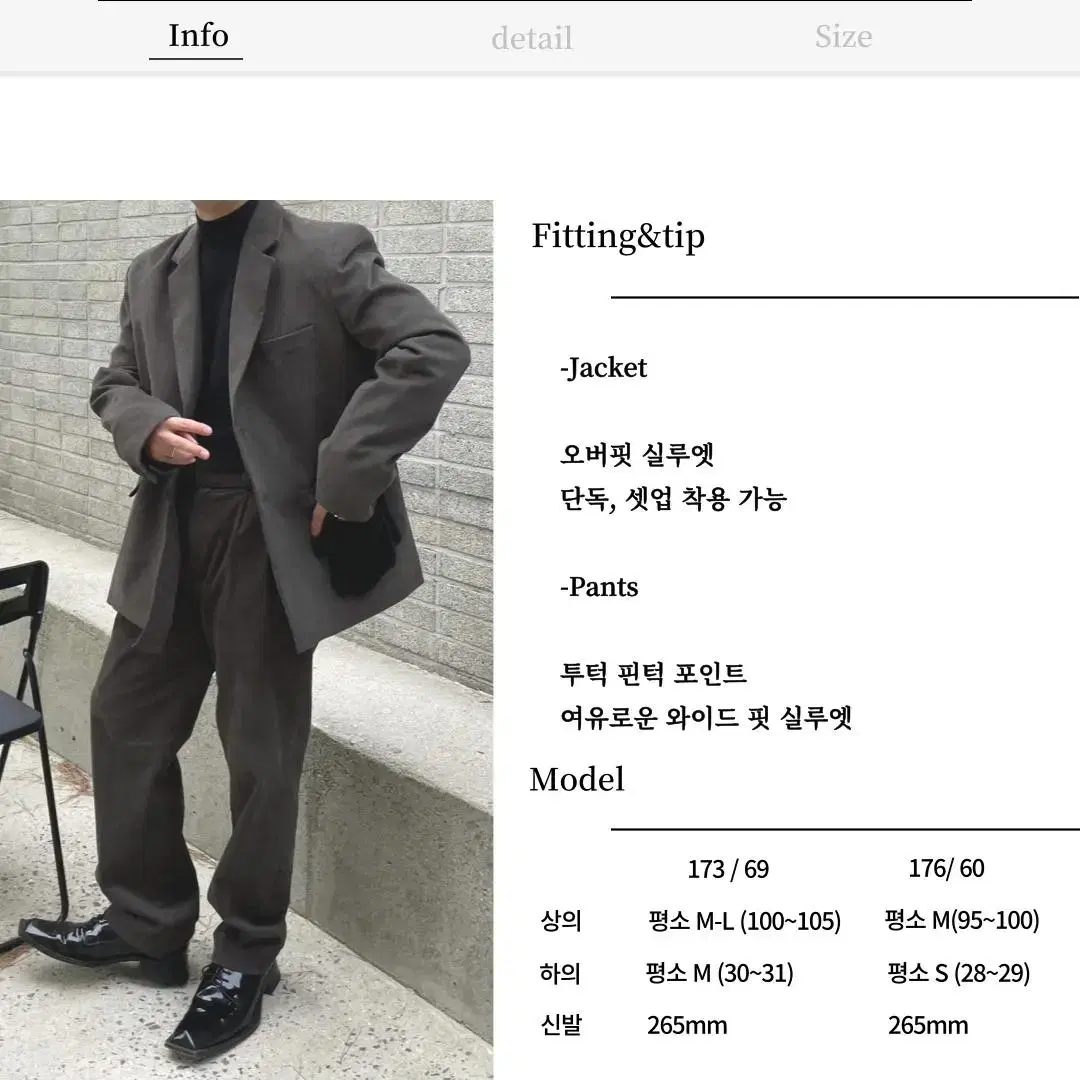The height and width of the screenshot is (1080, 1080).
Task: Click the model outfit photo
Action: 247,640
